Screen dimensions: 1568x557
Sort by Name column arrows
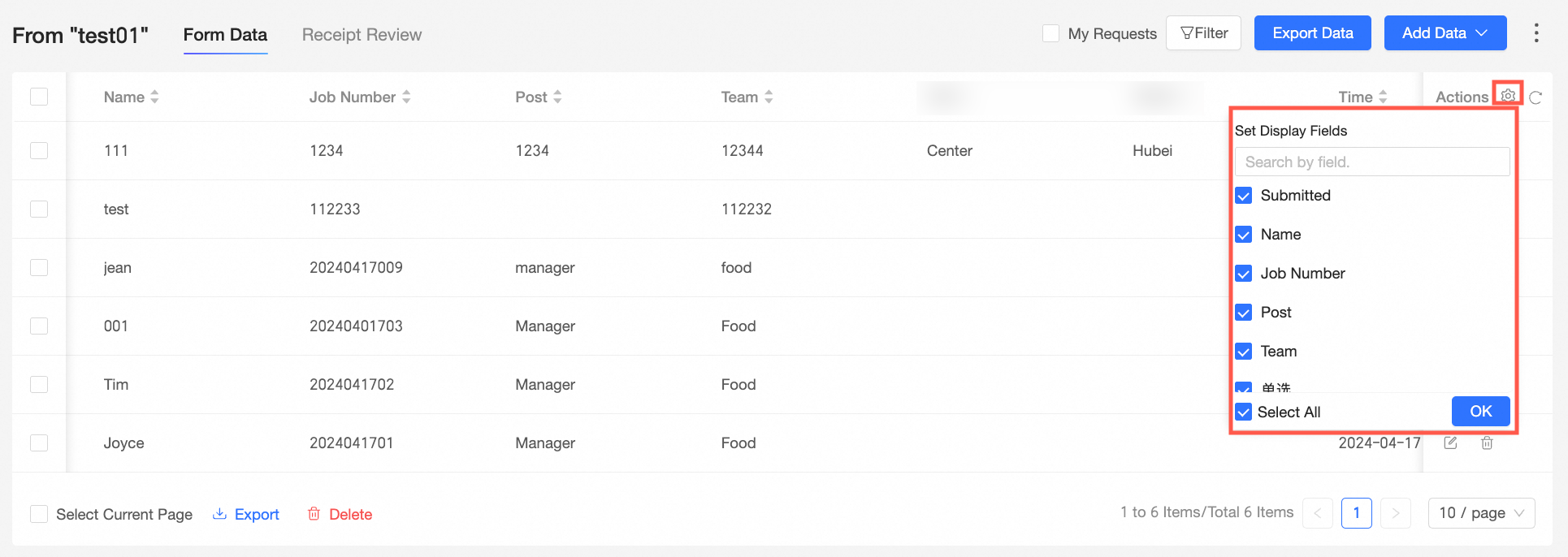point(154,97)
